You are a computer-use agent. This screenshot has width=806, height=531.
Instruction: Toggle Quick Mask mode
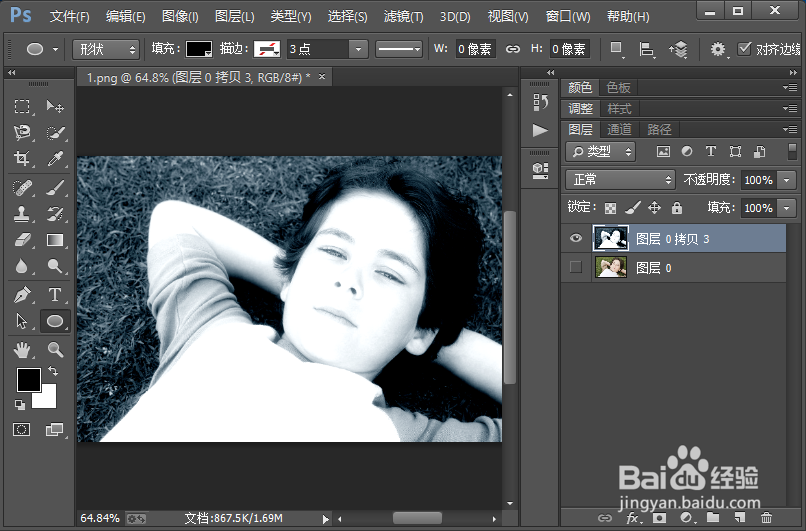pyautogui.click(x=22, y=429)
